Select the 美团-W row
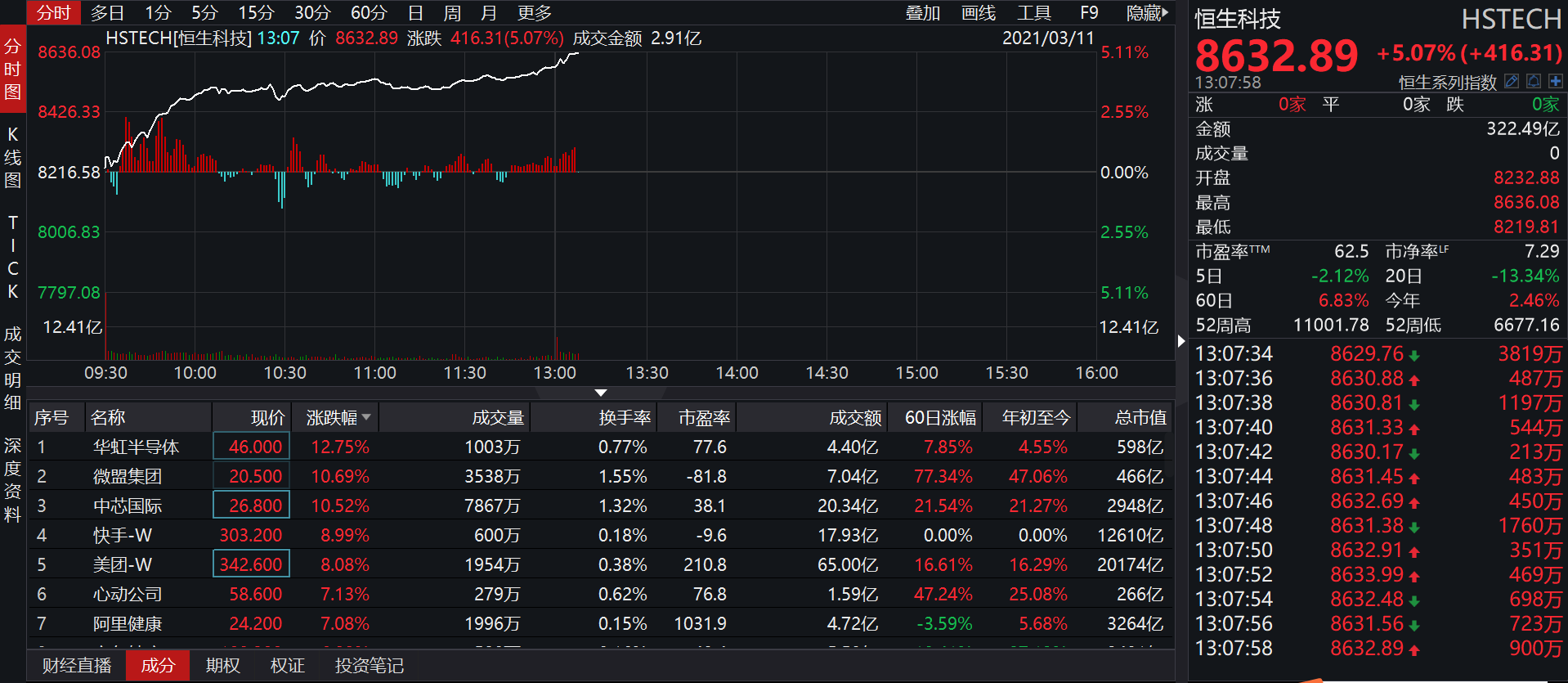This screenshot has width=1568, height=683. [x=601, y=565]
